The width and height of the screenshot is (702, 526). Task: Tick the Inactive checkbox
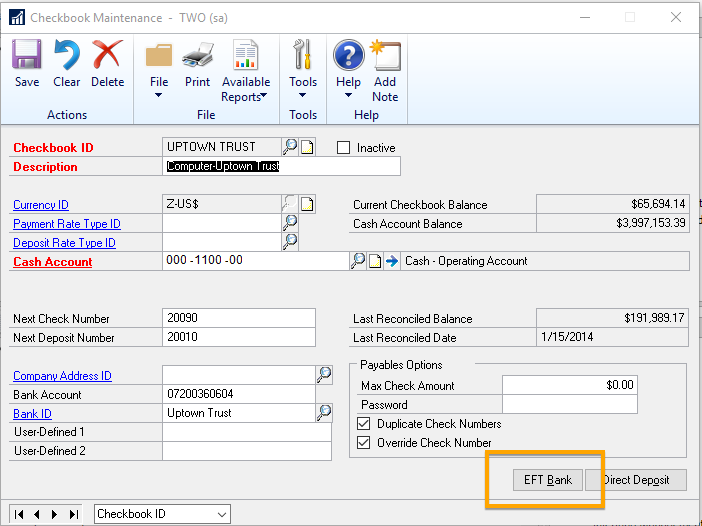(x=343, y=148)
